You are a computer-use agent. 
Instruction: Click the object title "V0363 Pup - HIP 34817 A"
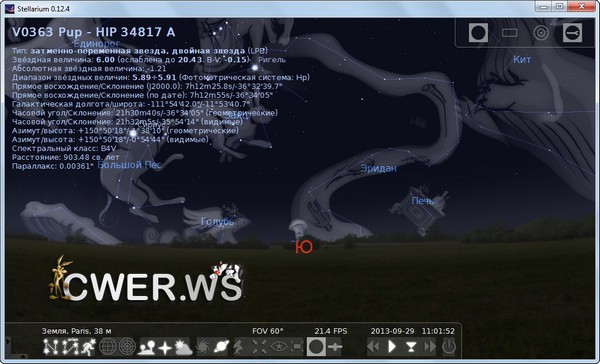(93, 32)
